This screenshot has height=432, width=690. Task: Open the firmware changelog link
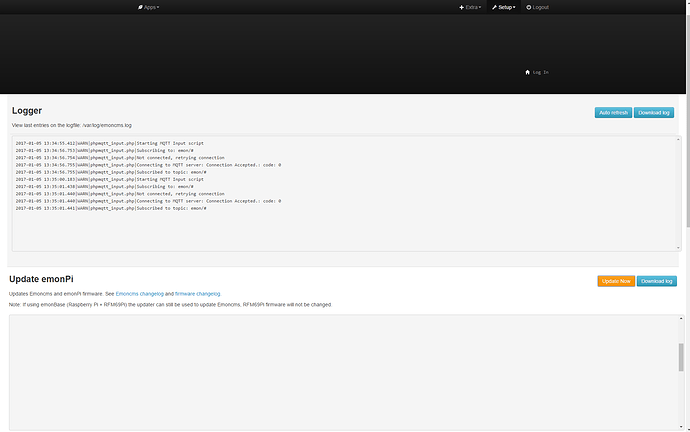pos(198,294)
